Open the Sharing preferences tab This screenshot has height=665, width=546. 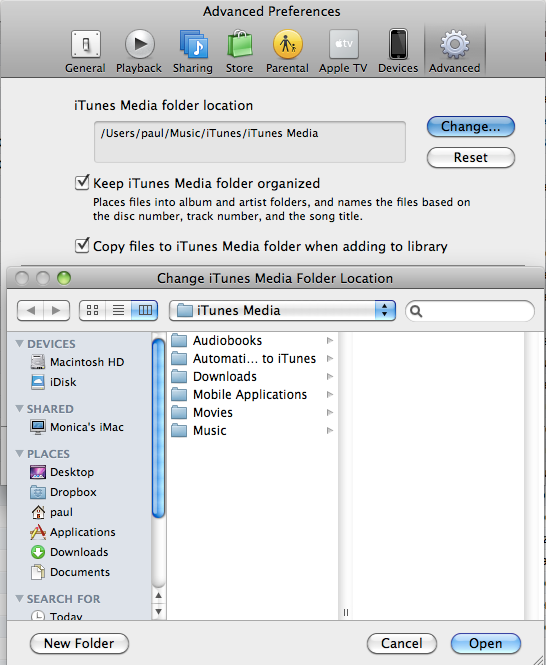pyautogui.click(x=193, y=52)
